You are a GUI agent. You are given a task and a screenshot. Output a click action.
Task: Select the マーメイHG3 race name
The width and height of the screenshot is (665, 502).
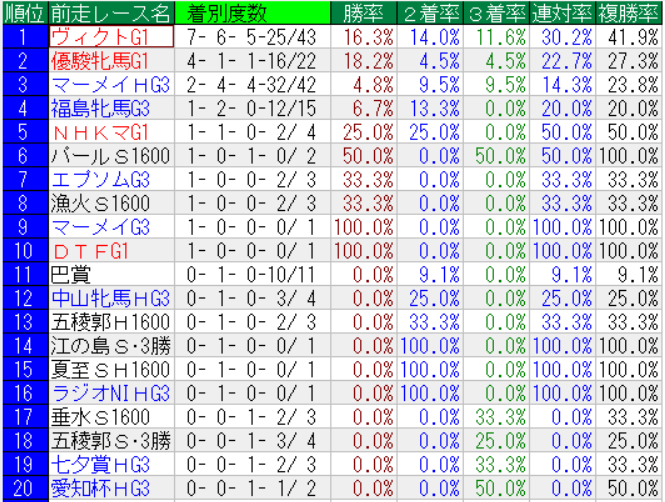111,84
